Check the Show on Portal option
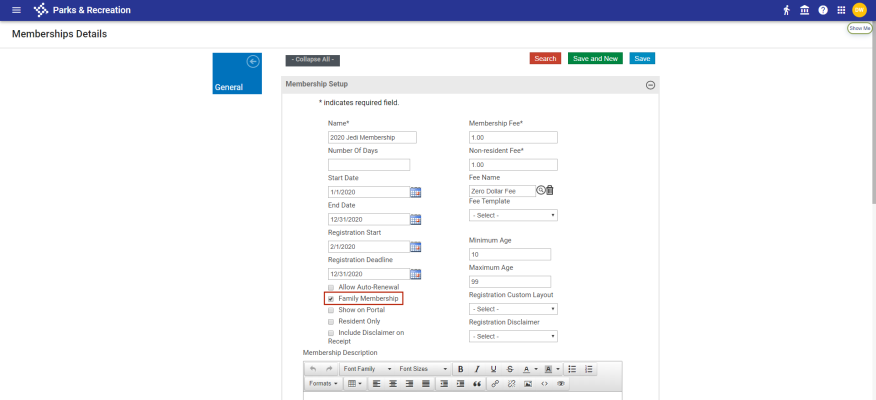 (x=331, y=310)
